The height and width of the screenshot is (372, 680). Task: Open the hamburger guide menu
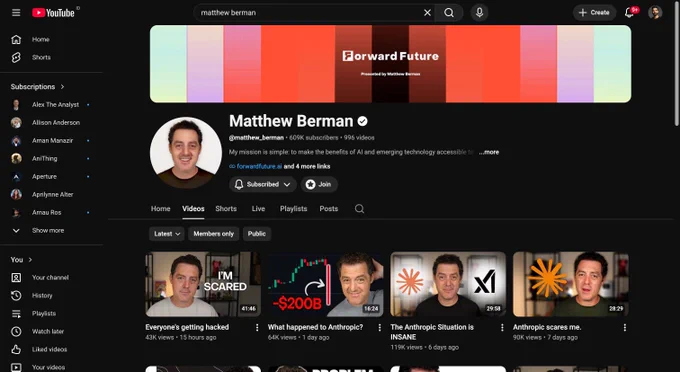click(16, 13)
